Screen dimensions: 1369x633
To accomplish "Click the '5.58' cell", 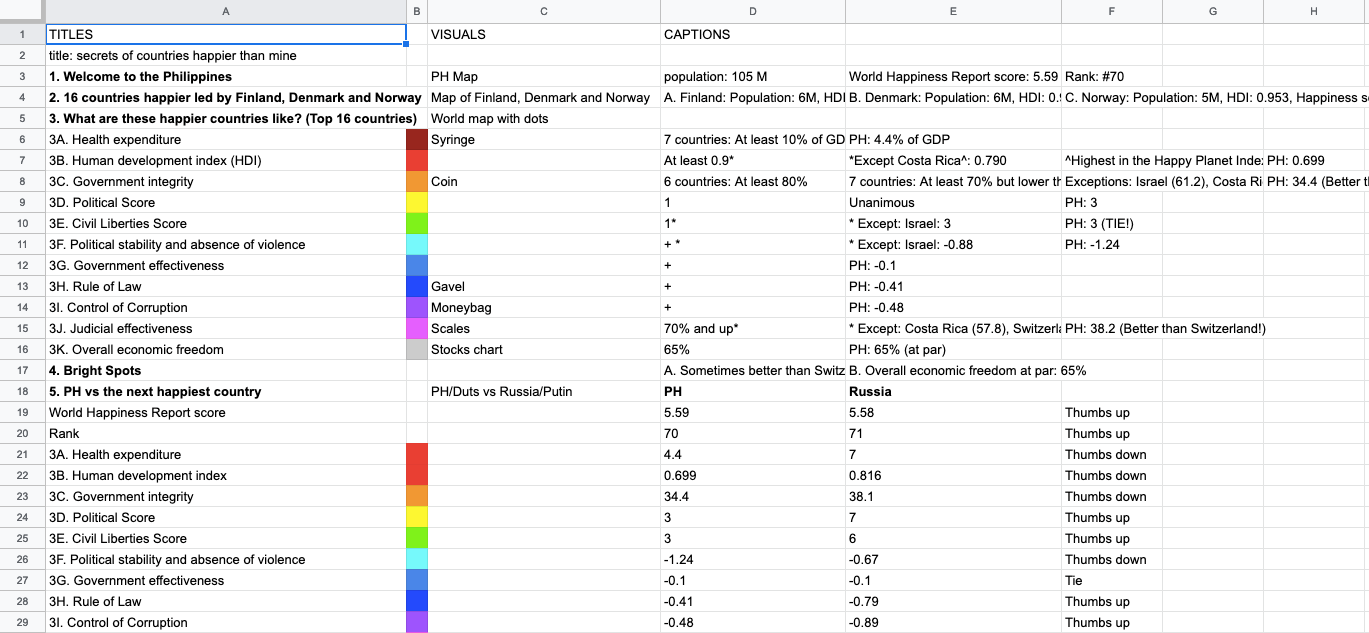I will (953, 412).
